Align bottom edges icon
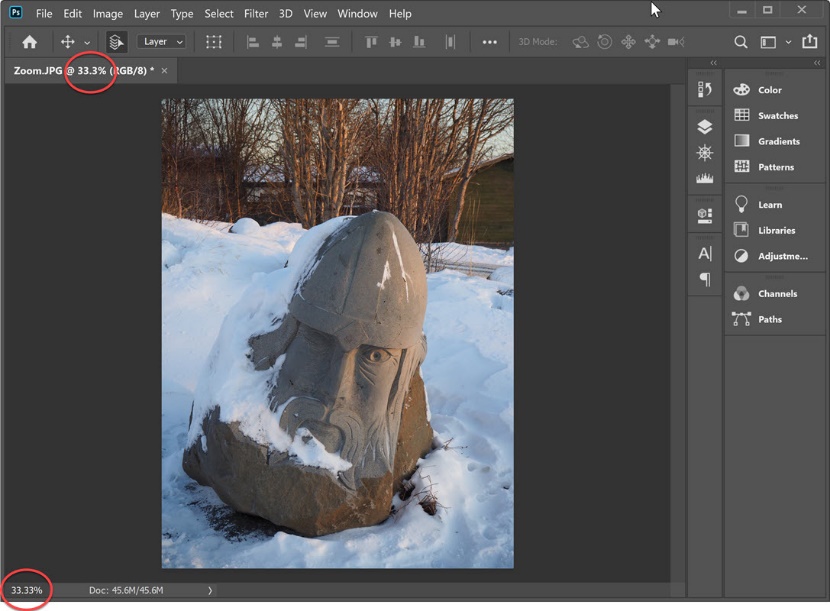Viewport: 830px width, 611px height. click(x=419, y=42)
